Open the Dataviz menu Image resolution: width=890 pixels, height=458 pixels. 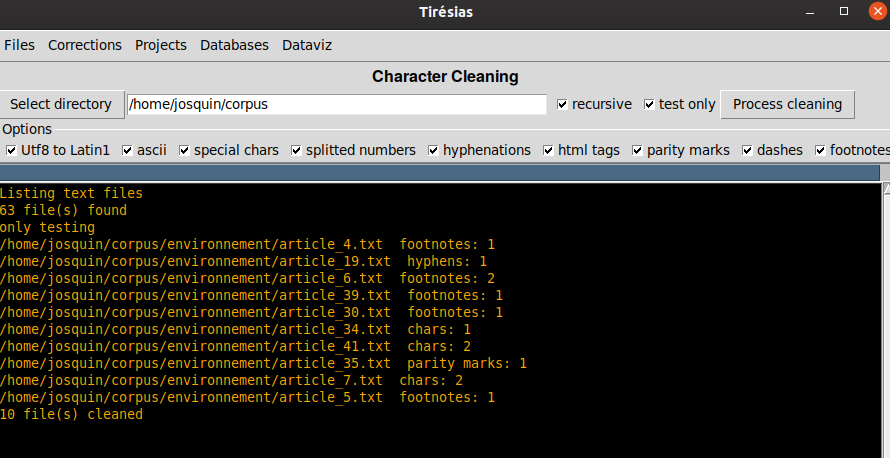pos(307,45)
